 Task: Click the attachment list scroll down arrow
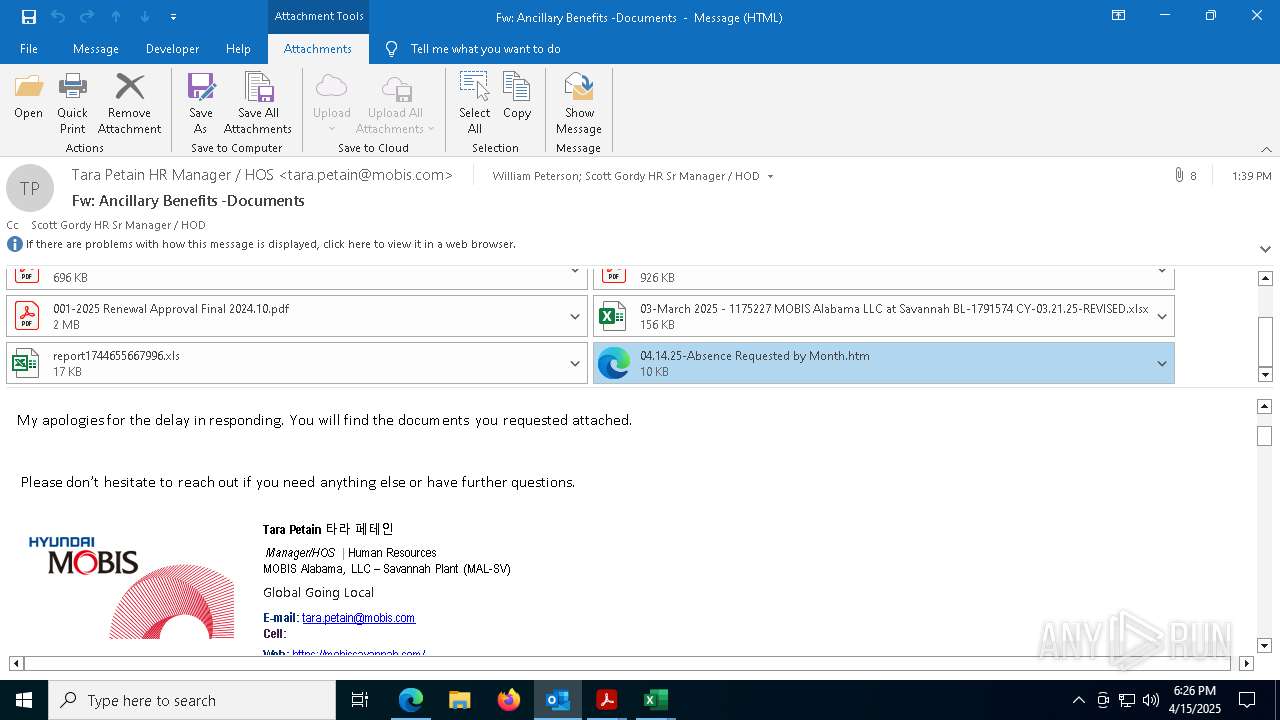coord(1265,375)
